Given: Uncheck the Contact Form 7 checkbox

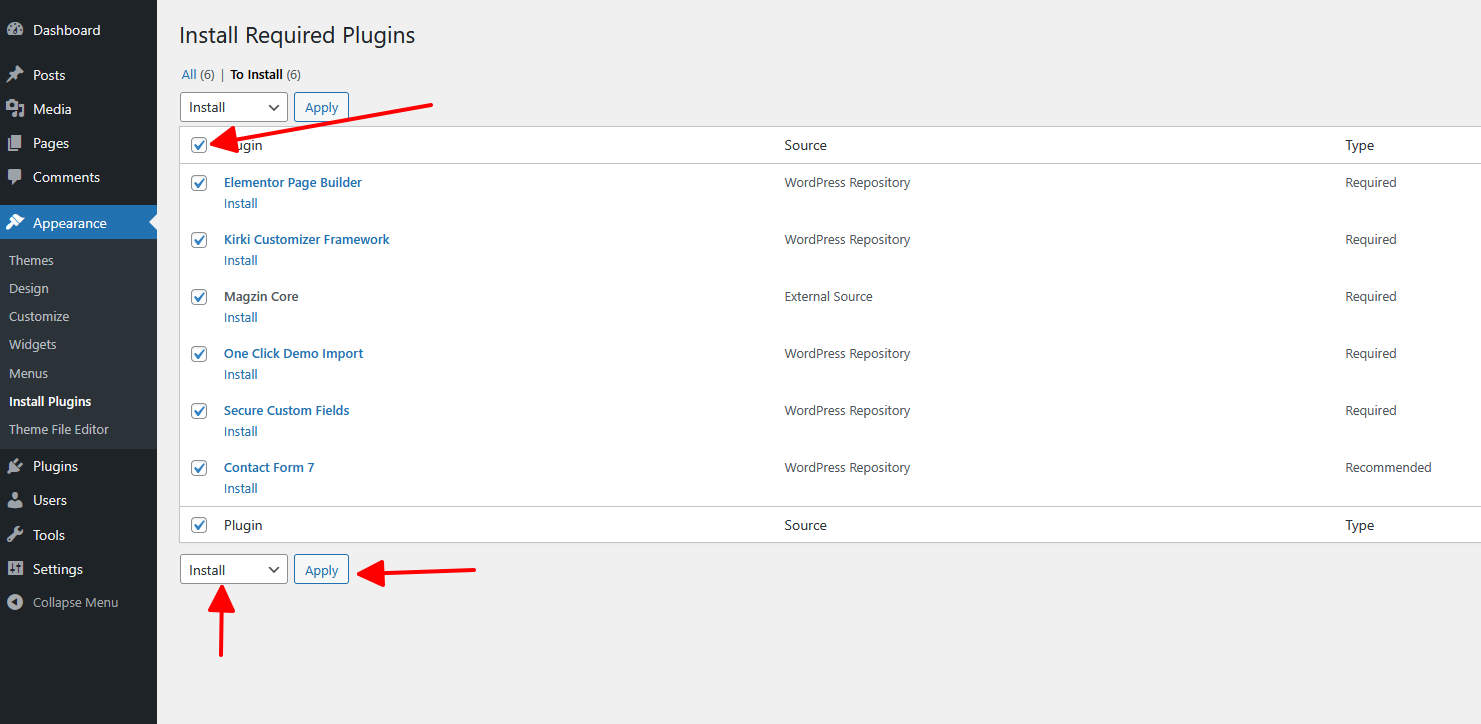Looking at the screenshot, I should click(x=199, y=468).
